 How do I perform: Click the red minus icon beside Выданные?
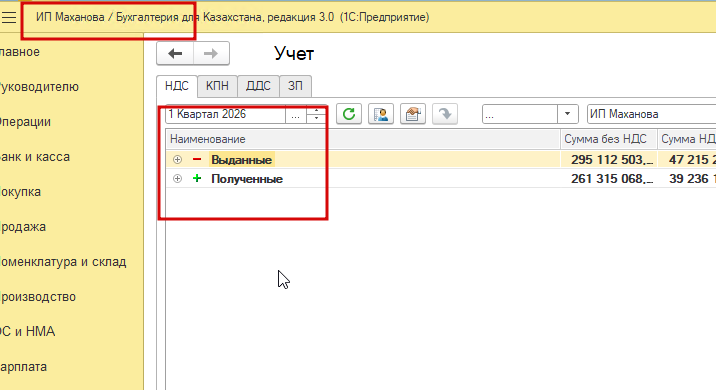197,159
